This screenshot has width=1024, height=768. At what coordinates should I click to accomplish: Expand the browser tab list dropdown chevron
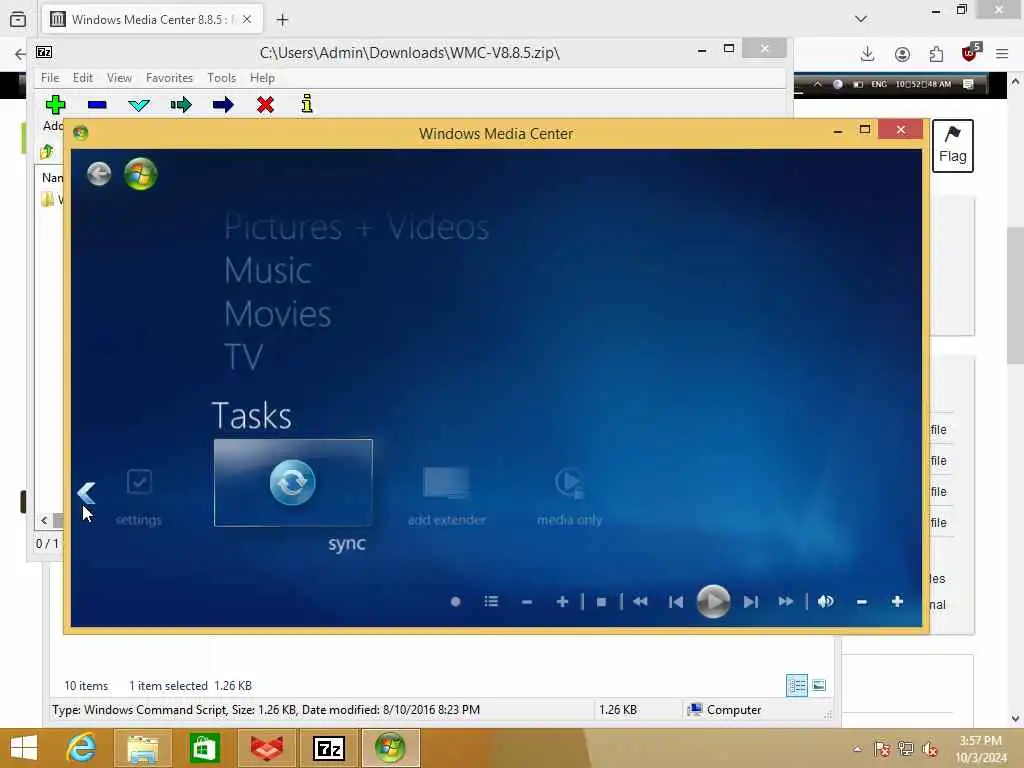(861, 19)
